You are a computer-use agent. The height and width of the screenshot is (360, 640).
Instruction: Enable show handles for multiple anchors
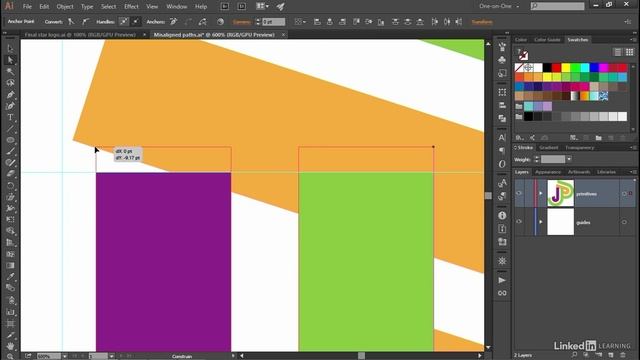[124, 22]
